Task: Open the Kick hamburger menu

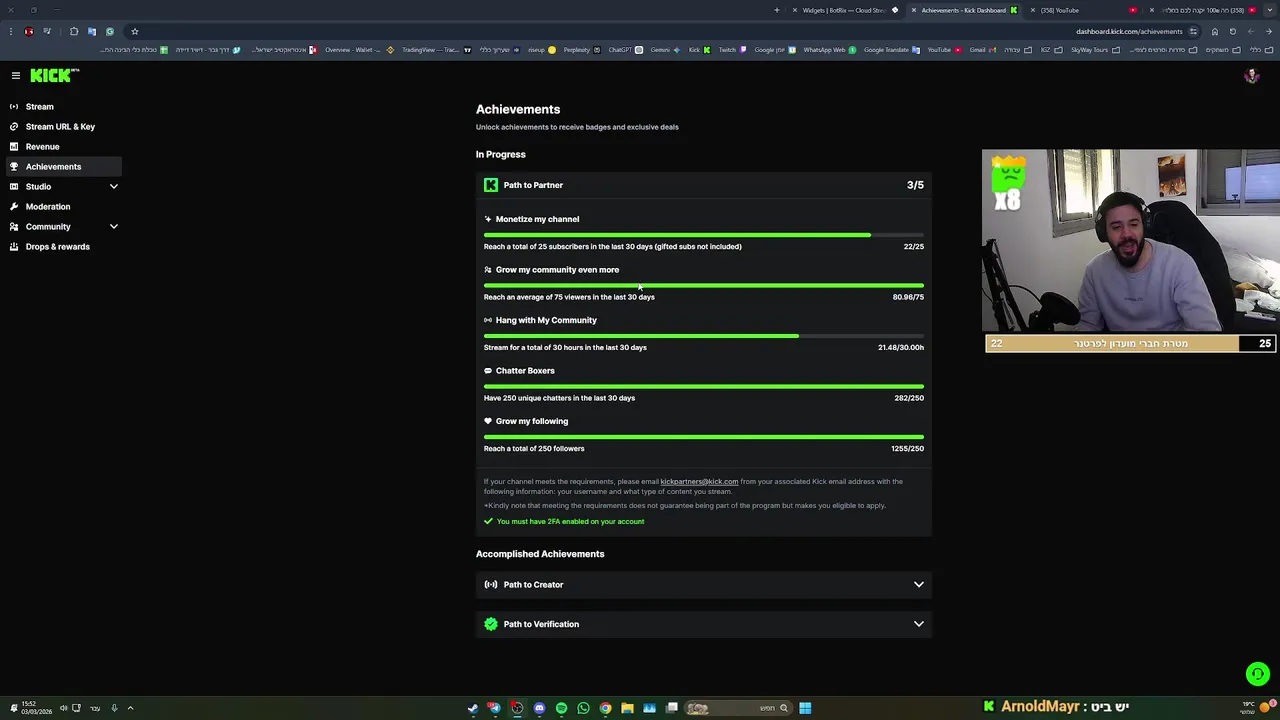Action: coord(16,75)
